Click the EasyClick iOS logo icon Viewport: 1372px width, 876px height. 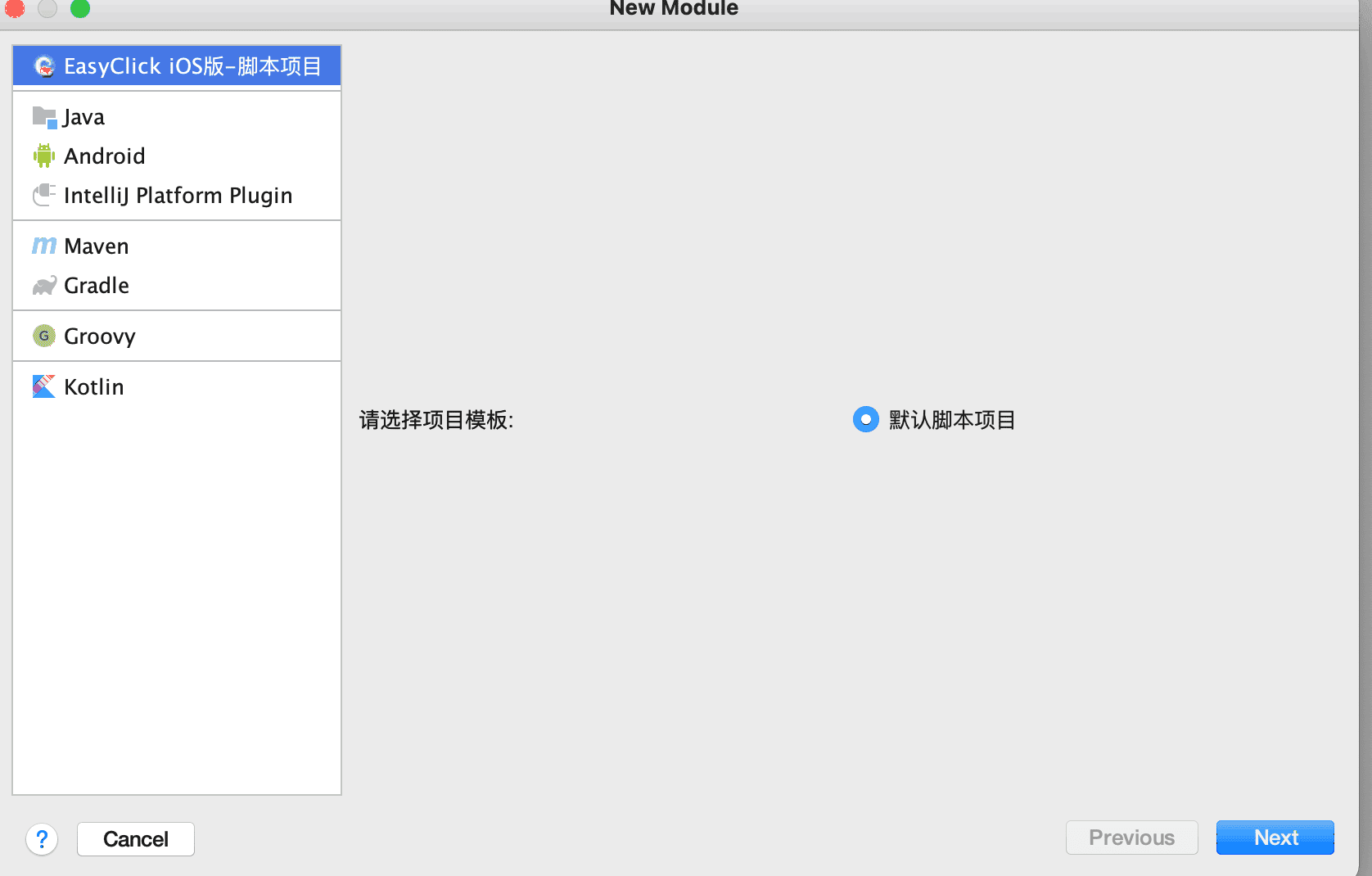point(44,66)
